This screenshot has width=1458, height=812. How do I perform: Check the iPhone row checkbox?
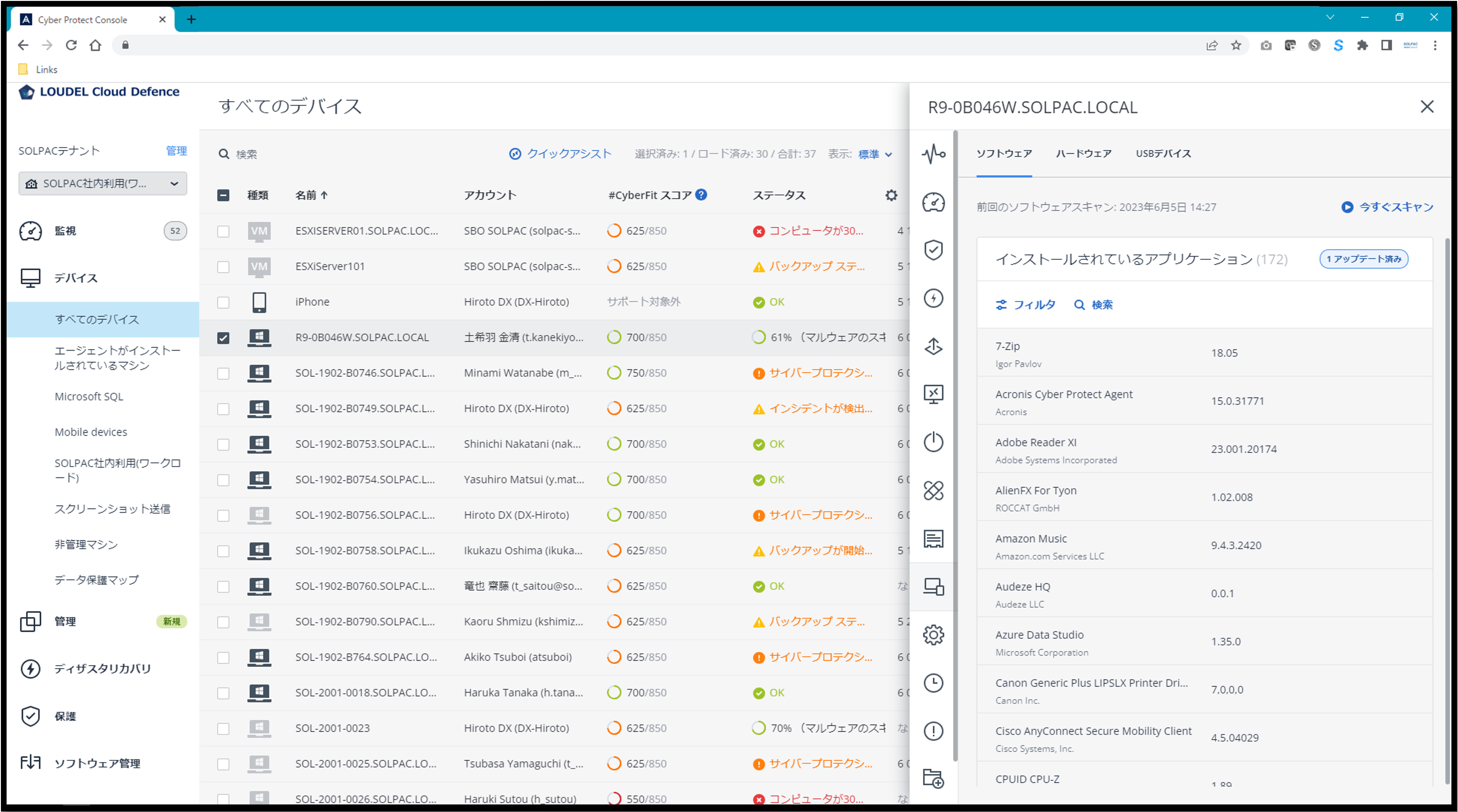(223, 302)
